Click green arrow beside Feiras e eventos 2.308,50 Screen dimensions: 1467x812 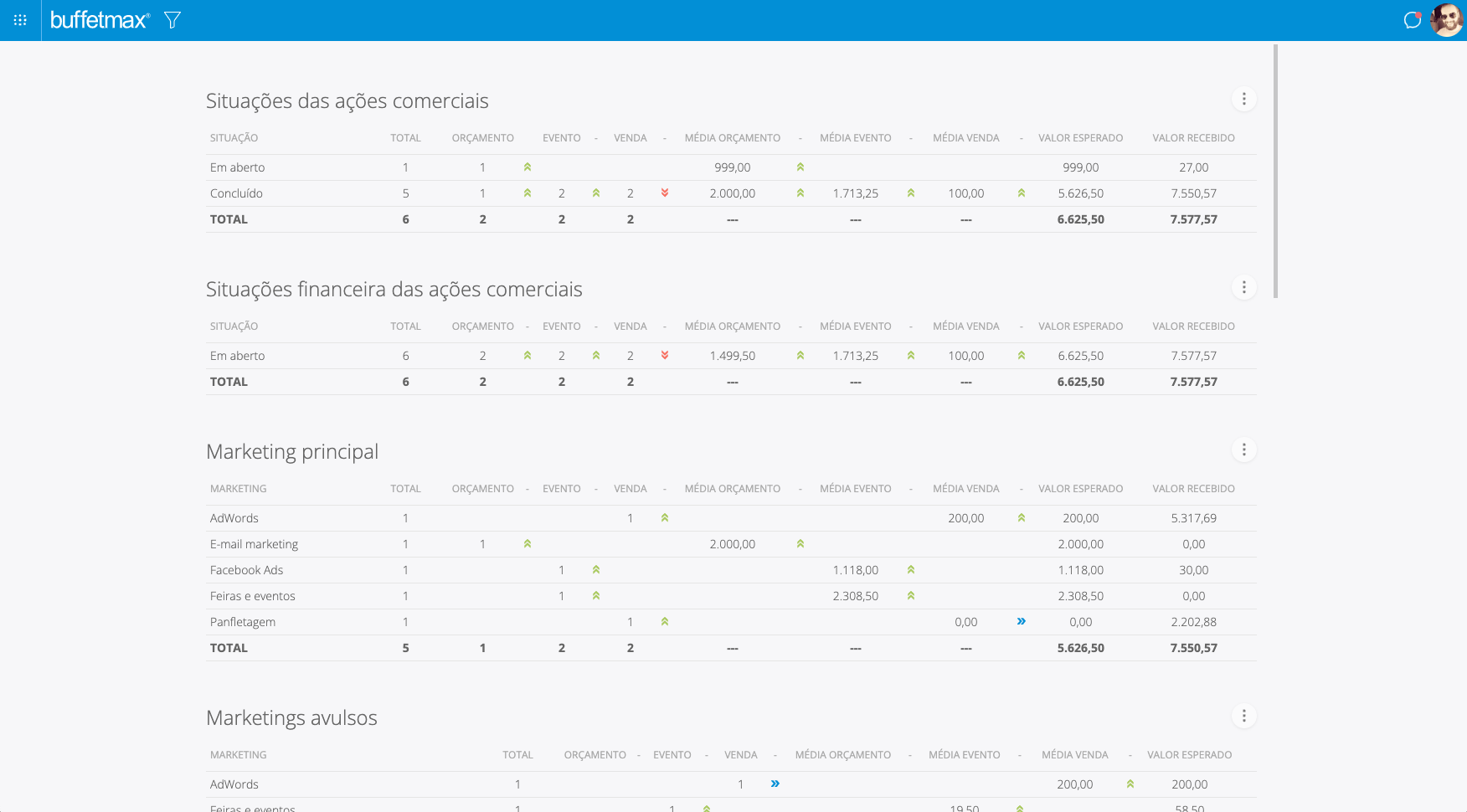[x=911, y=596]
